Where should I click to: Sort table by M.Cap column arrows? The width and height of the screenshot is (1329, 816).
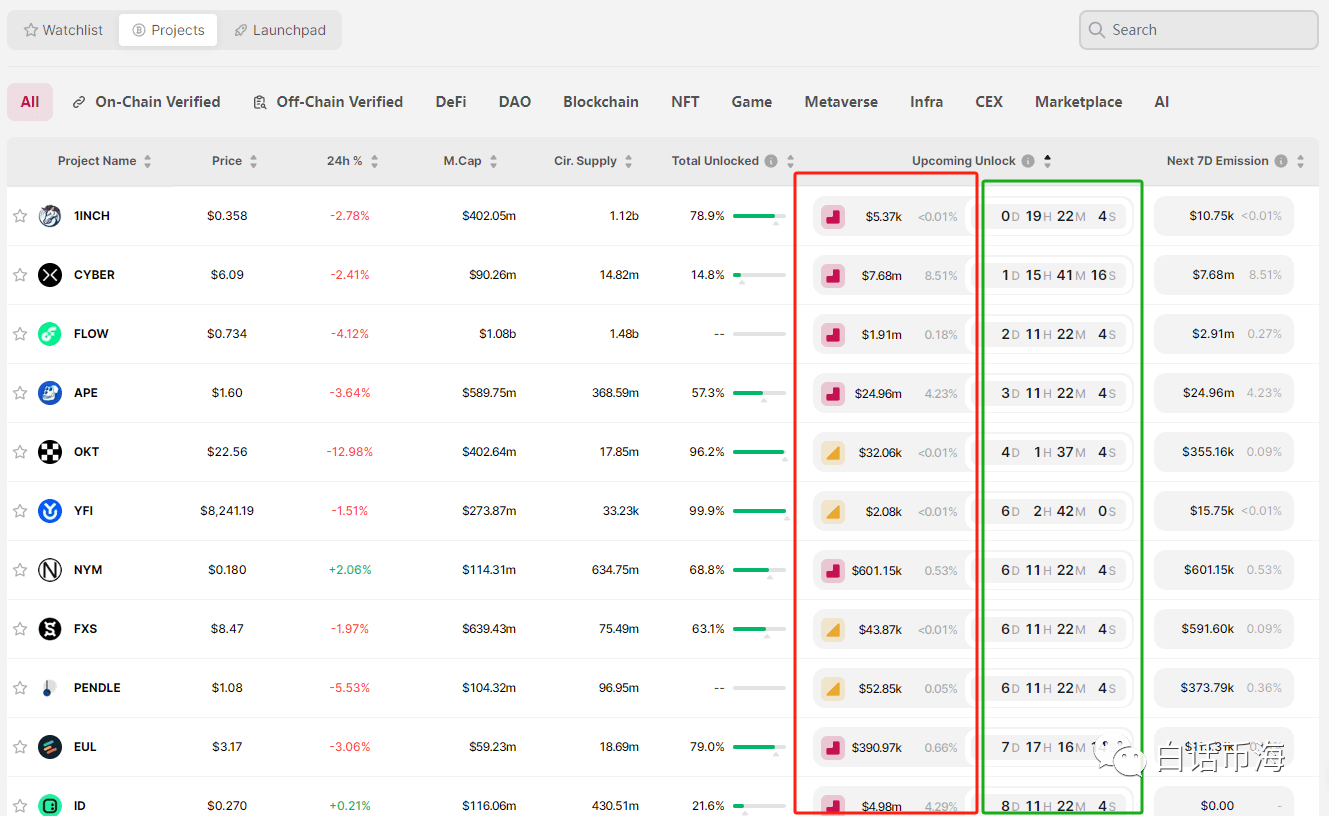point(494,161)
